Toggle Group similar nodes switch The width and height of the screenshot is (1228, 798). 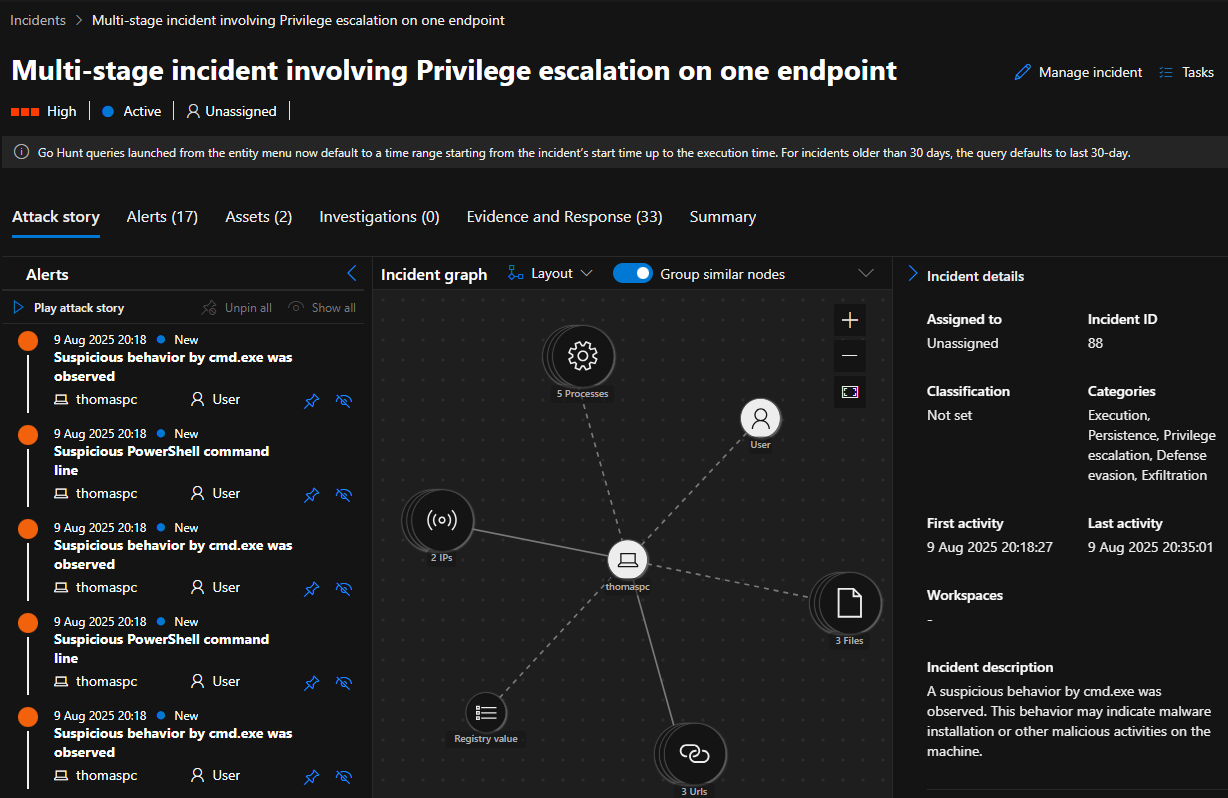633,274
